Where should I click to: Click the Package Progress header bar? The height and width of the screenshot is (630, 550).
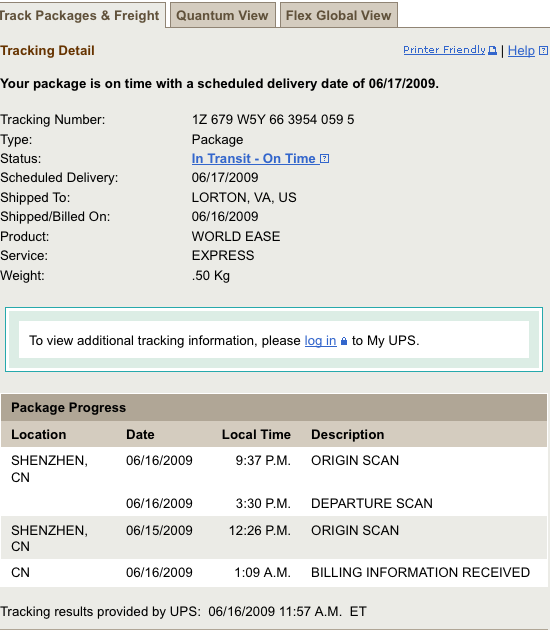pyautogui.click(x=274, y=407)
